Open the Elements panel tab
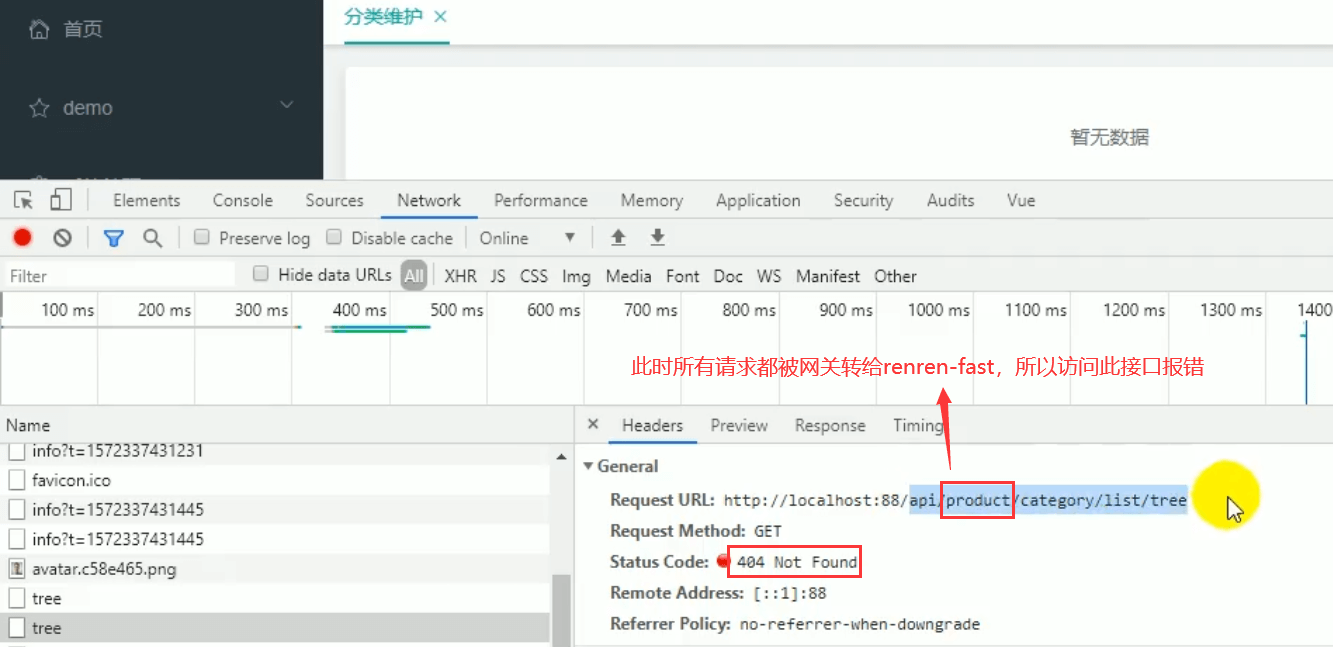1333x647 pixels. [146, 200]
